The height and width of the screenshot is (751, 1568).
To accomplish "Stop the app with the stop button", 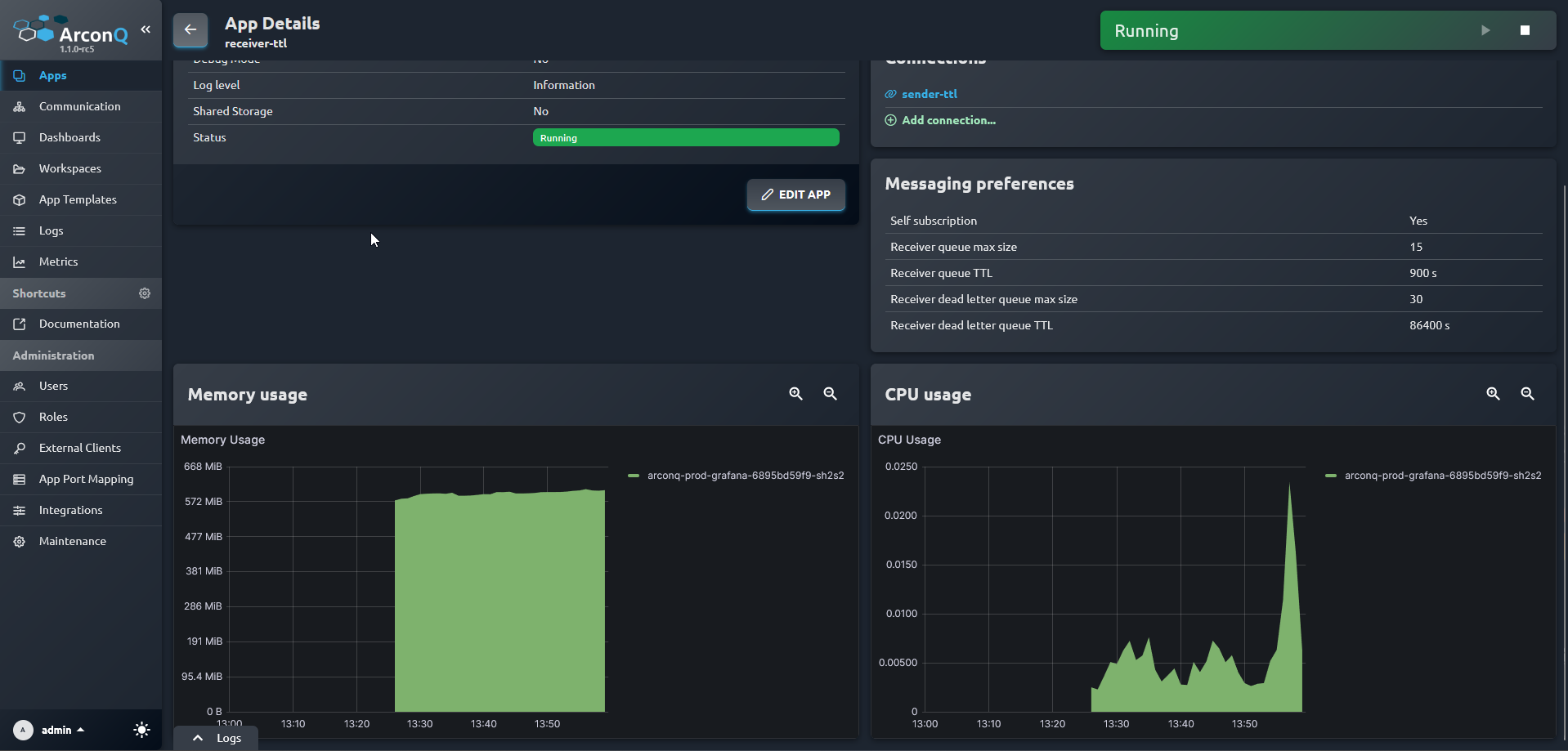I will pyautogui.click(x=1525, y=30).
